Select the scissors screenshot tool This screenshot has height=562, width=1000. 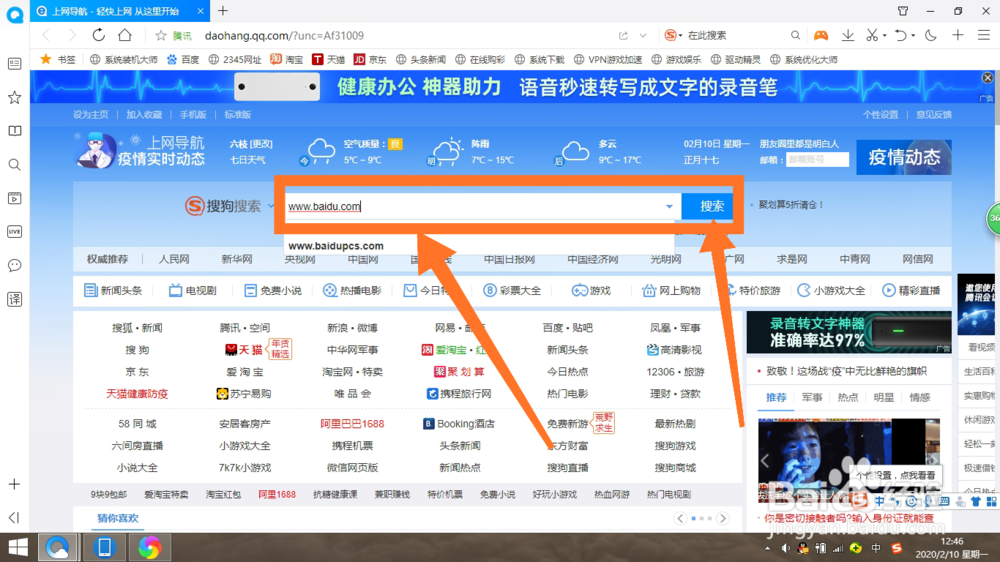[x=872, y=35]
